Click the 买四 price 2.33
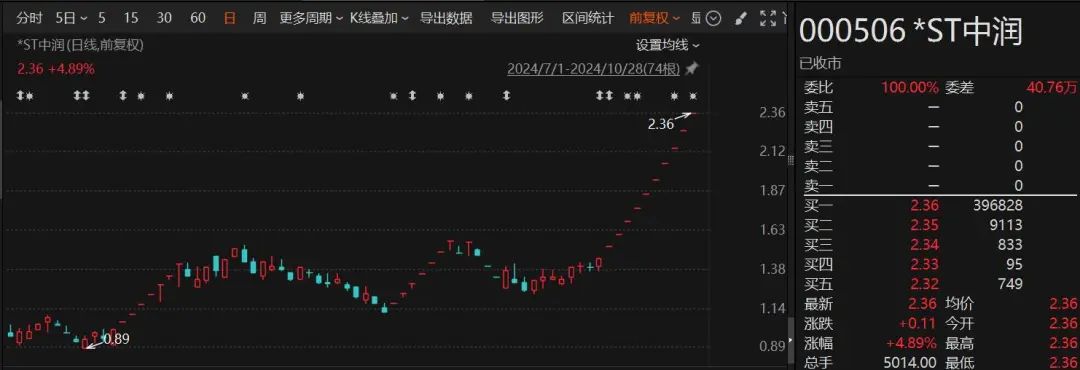This screenshot has height=370, width=1080. click(924, 265)
